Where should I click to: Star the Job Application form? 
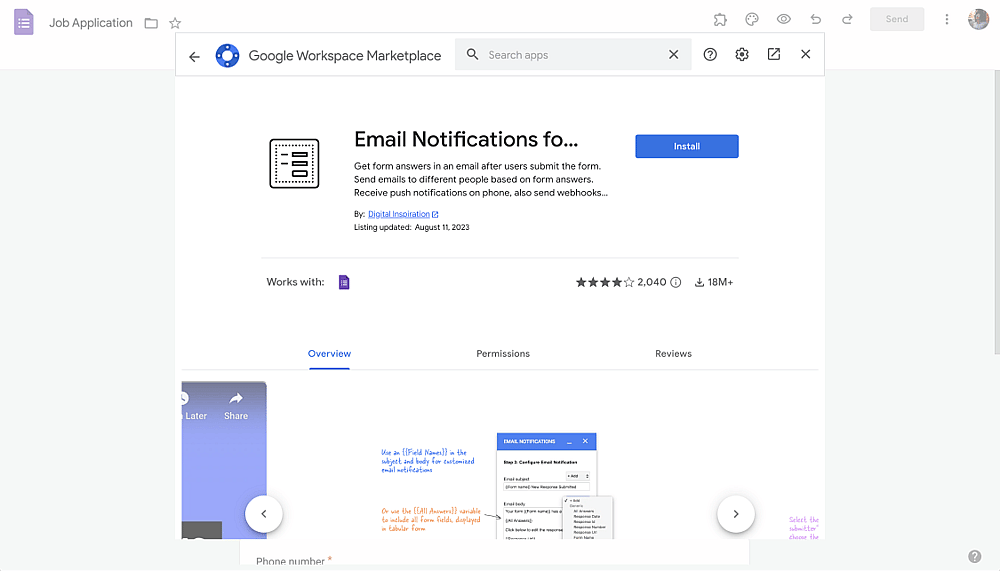click(175, 23)
